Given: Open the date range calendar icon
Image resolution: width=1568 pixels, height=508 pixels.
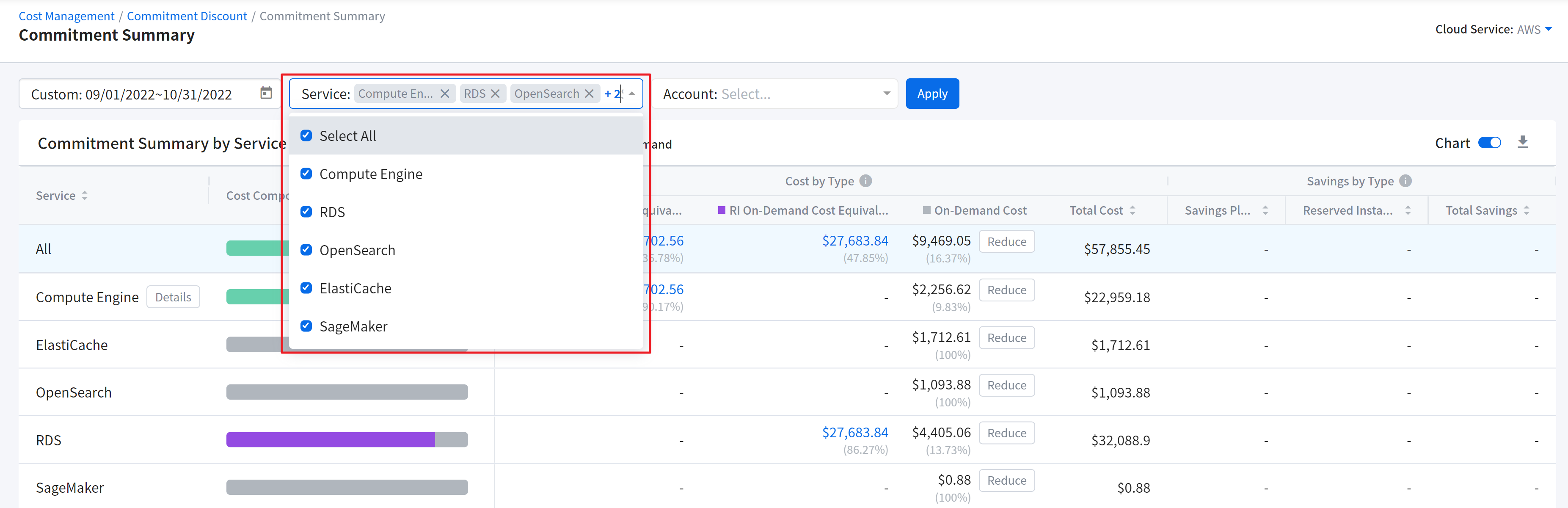Looking at the screenshot, I should point(266,93).
